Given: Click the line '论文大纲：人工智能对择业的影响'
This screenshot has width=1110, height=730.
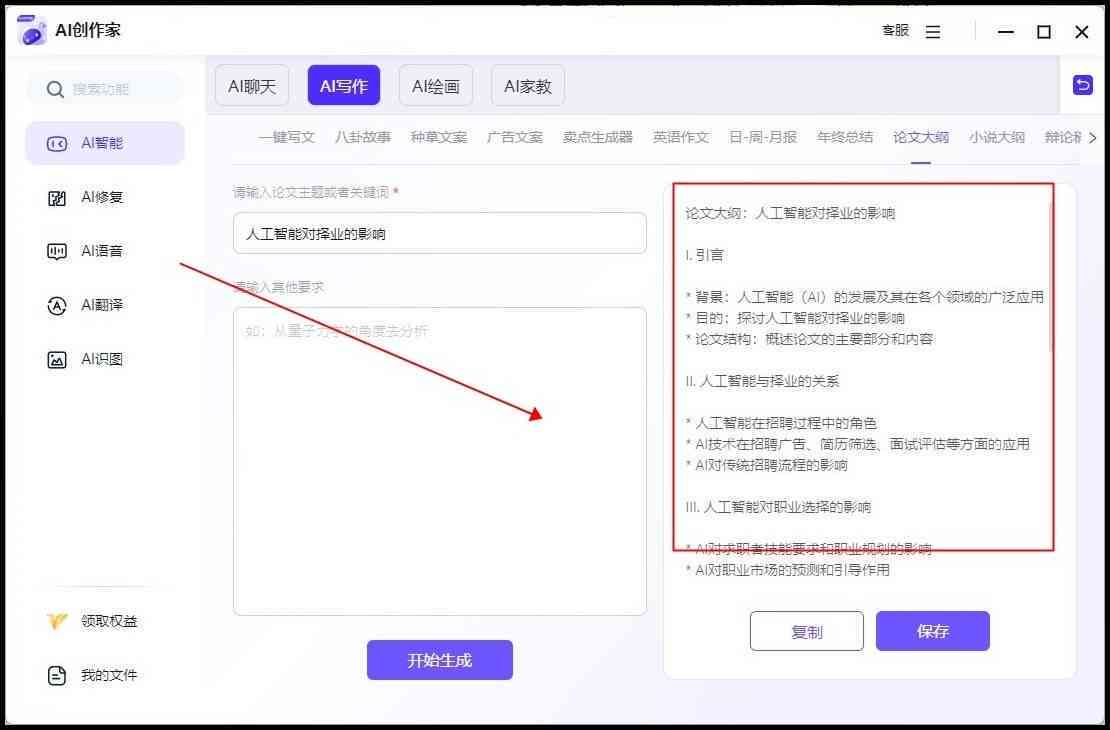Looking at the screenshot, I should click(x=790, y=213).
